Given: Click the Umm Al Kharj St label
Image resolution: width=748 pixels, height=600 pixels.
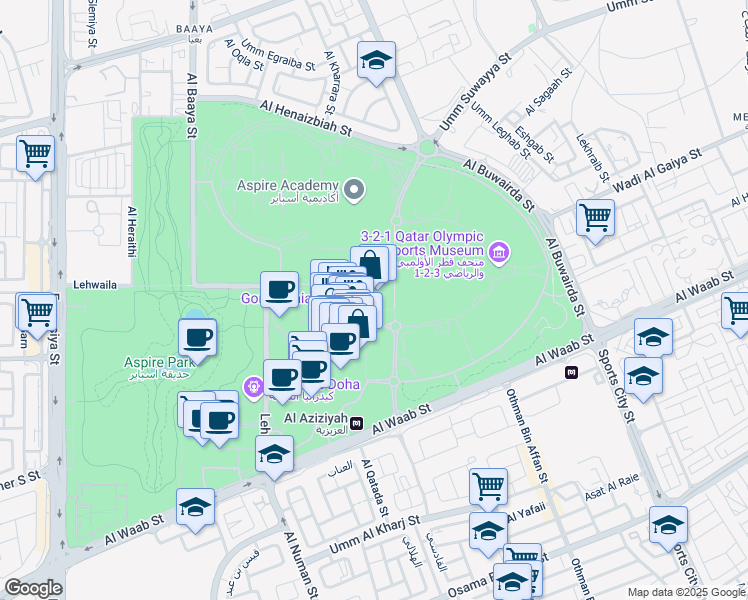Looking at the screenshot, I should (x=374, y=535).
